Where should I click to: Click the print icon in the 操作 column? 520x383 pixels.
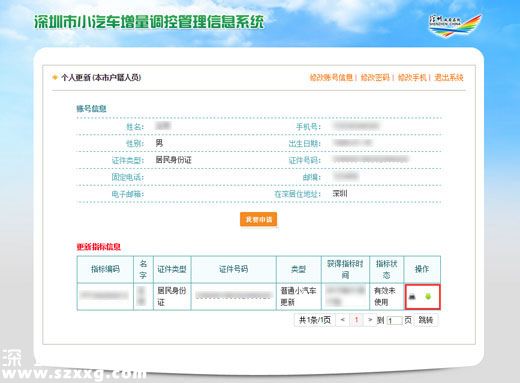(412, 297)
